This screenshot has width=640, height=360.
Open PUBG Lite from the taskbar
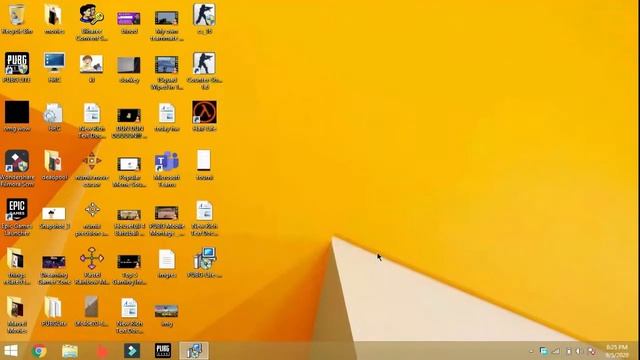pos(163,351)
